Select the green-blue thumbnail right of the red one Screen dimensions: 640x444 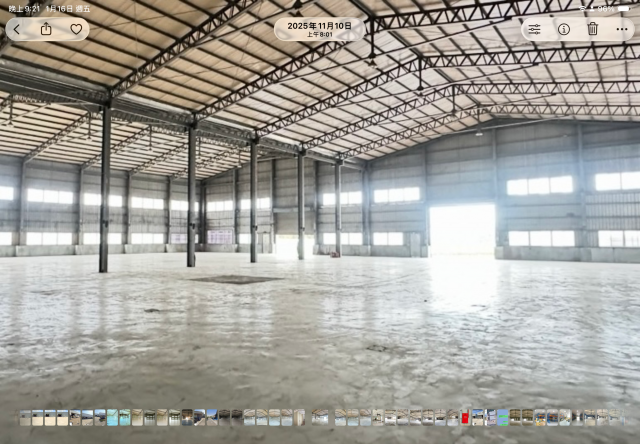tap(503, 417)
